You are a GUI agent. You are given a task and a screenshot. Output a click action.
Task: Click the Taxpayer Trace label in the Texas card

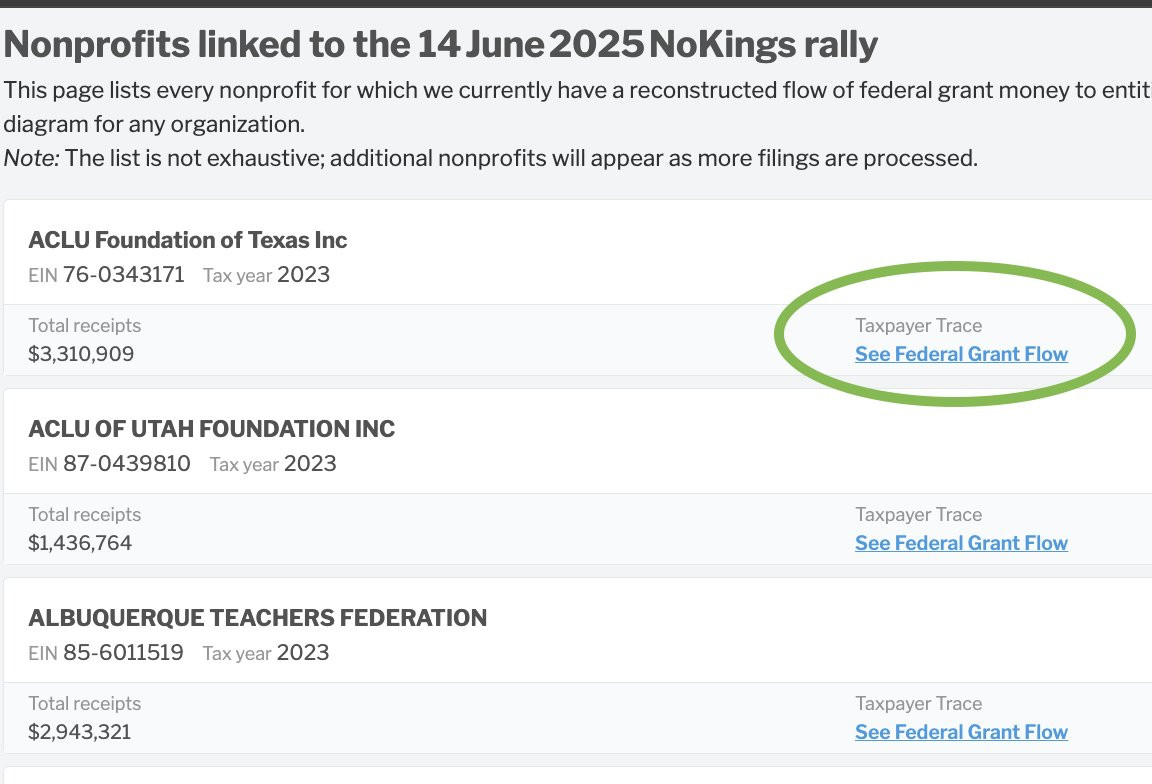(x=918, y=326)
